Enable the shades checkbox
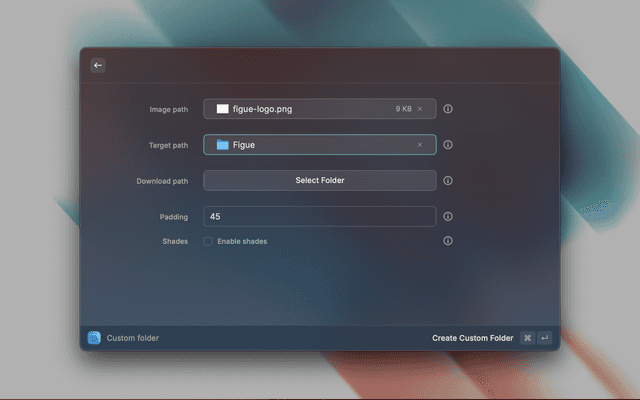This screenshot has height=400, width=640. pyautogui.click(x=208, y=241)
